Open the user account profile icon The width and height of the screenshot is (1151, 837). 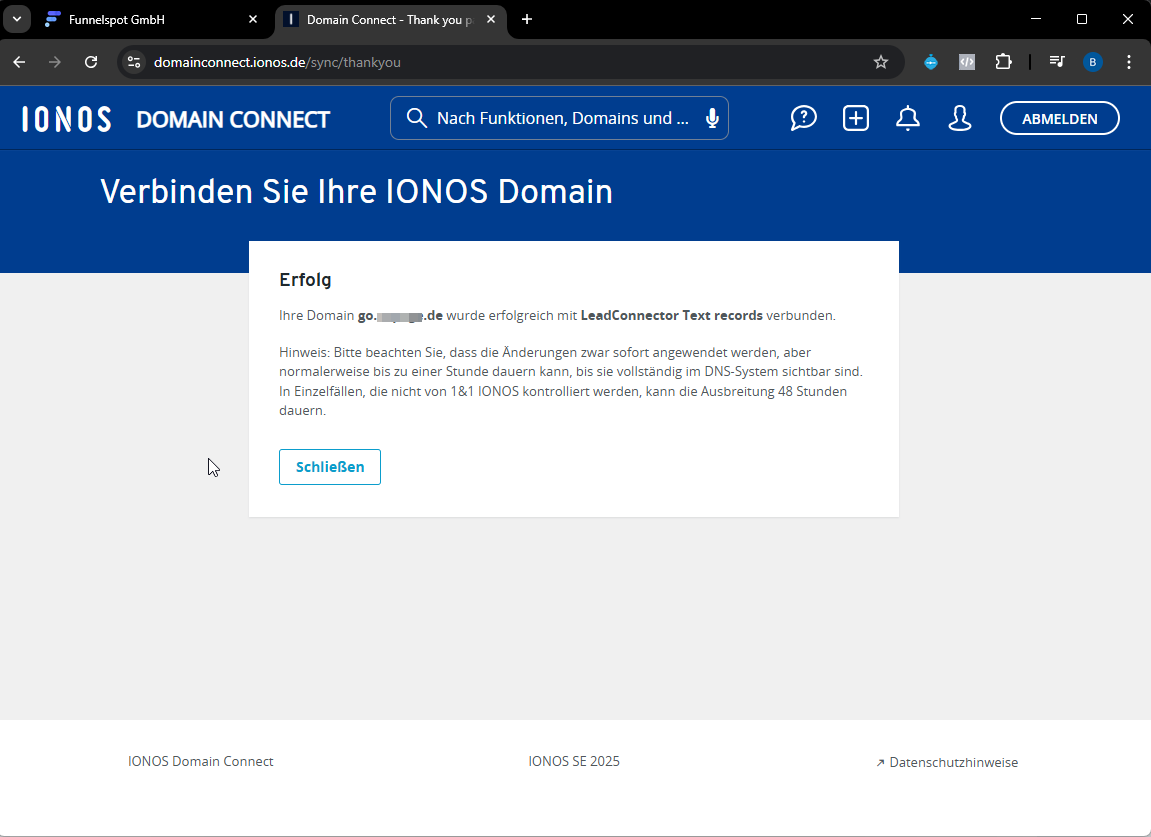point(960,118)
